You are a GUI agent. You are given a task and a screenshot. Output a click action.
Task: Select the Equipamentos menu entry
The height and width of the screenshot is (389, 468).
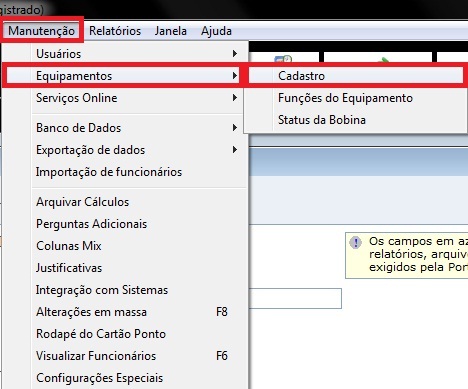pyautogui.click(x=123, y=76)
